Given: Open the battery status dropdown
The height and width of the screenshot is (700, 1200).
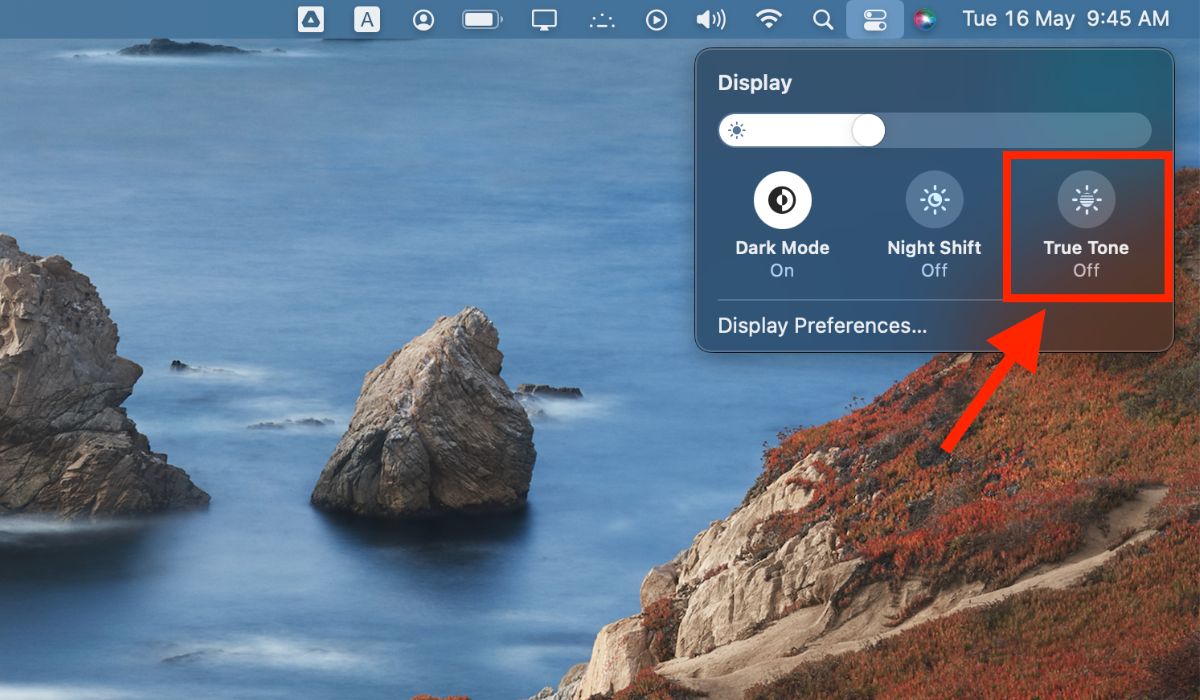Looking at the screenshot, I should 483,19.
